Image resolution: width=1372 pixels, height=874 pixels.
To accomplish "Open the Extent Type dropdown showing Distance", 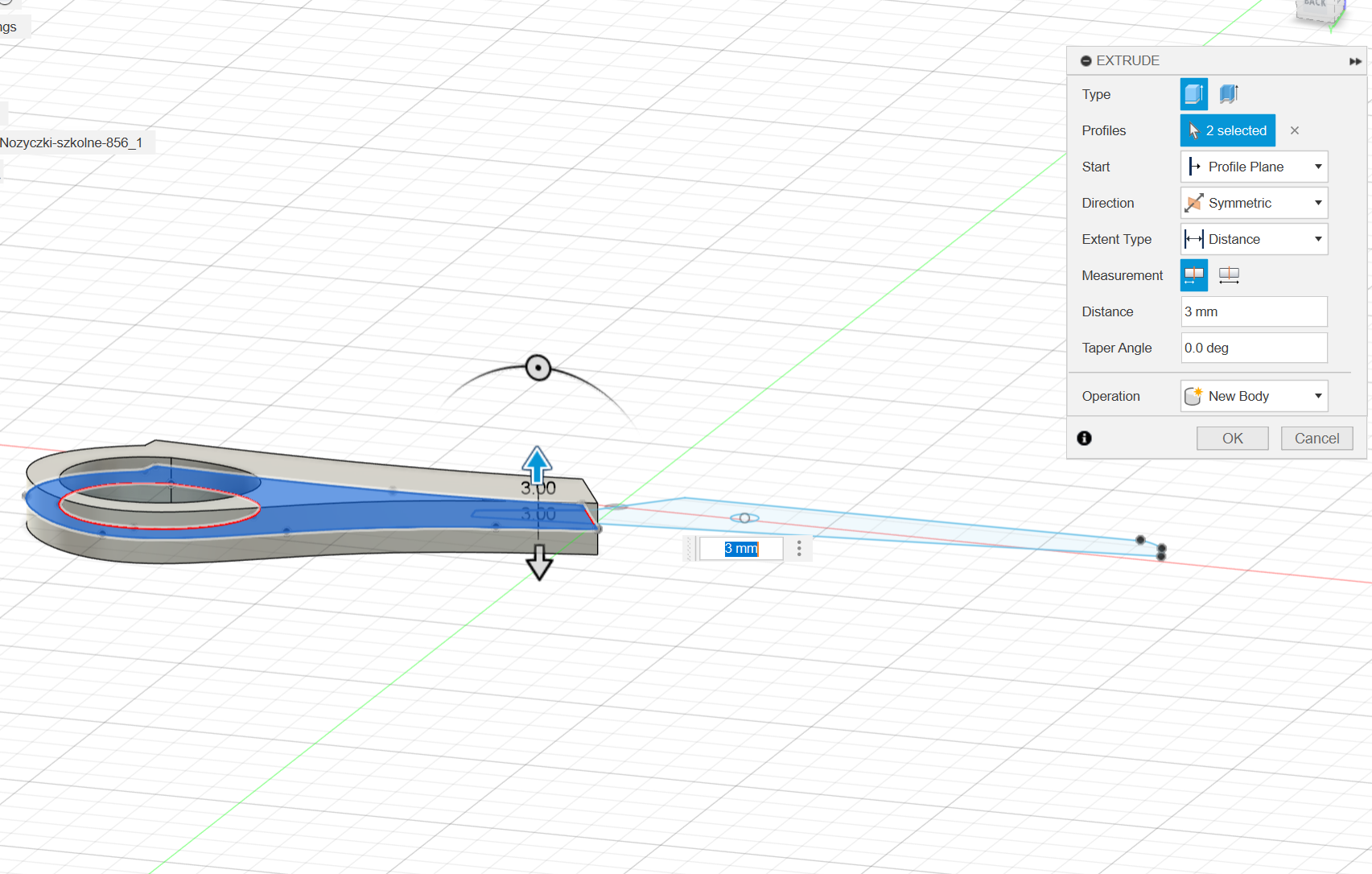I will click(x=1253, y=239).
